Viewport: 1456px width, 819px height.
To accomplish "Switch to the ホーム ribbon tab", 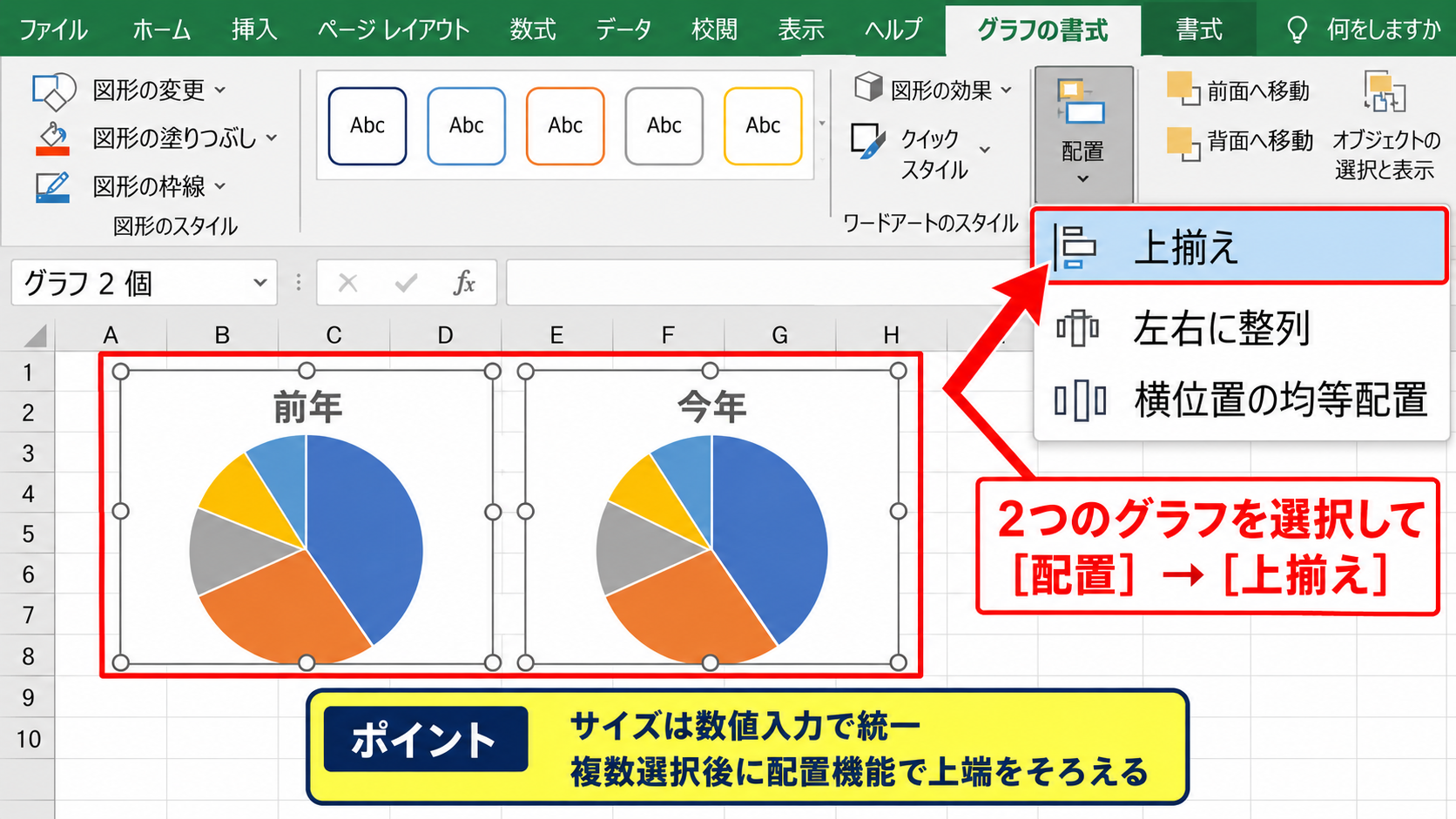I will tap(161, 30).
